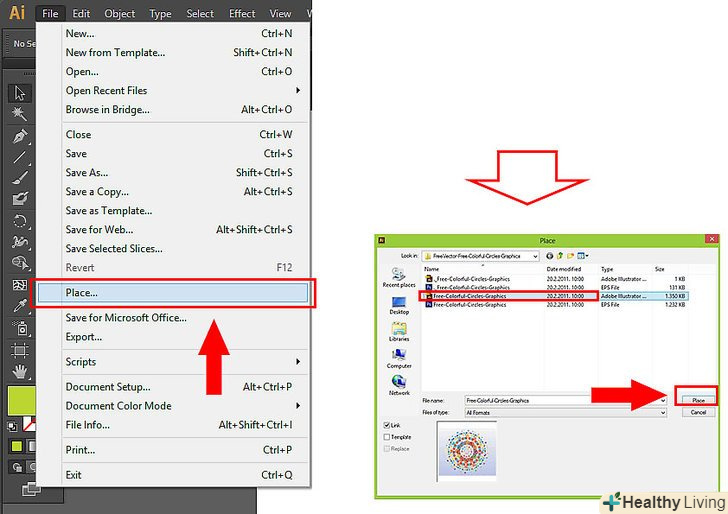Click the small green Color button swatch
Screen dimensions: 728x514
[17, 446]
